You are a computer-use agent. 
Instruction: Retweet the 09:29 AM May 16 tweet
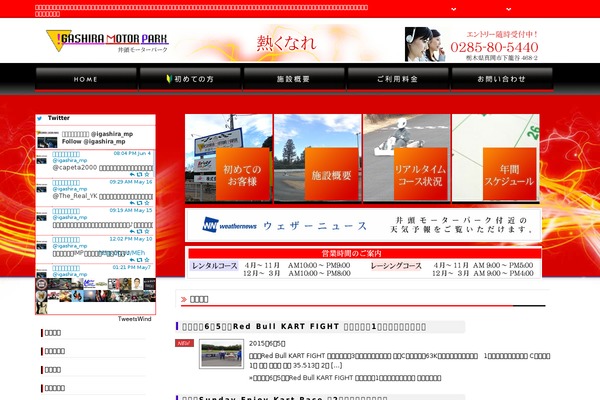tap(139, 203)
